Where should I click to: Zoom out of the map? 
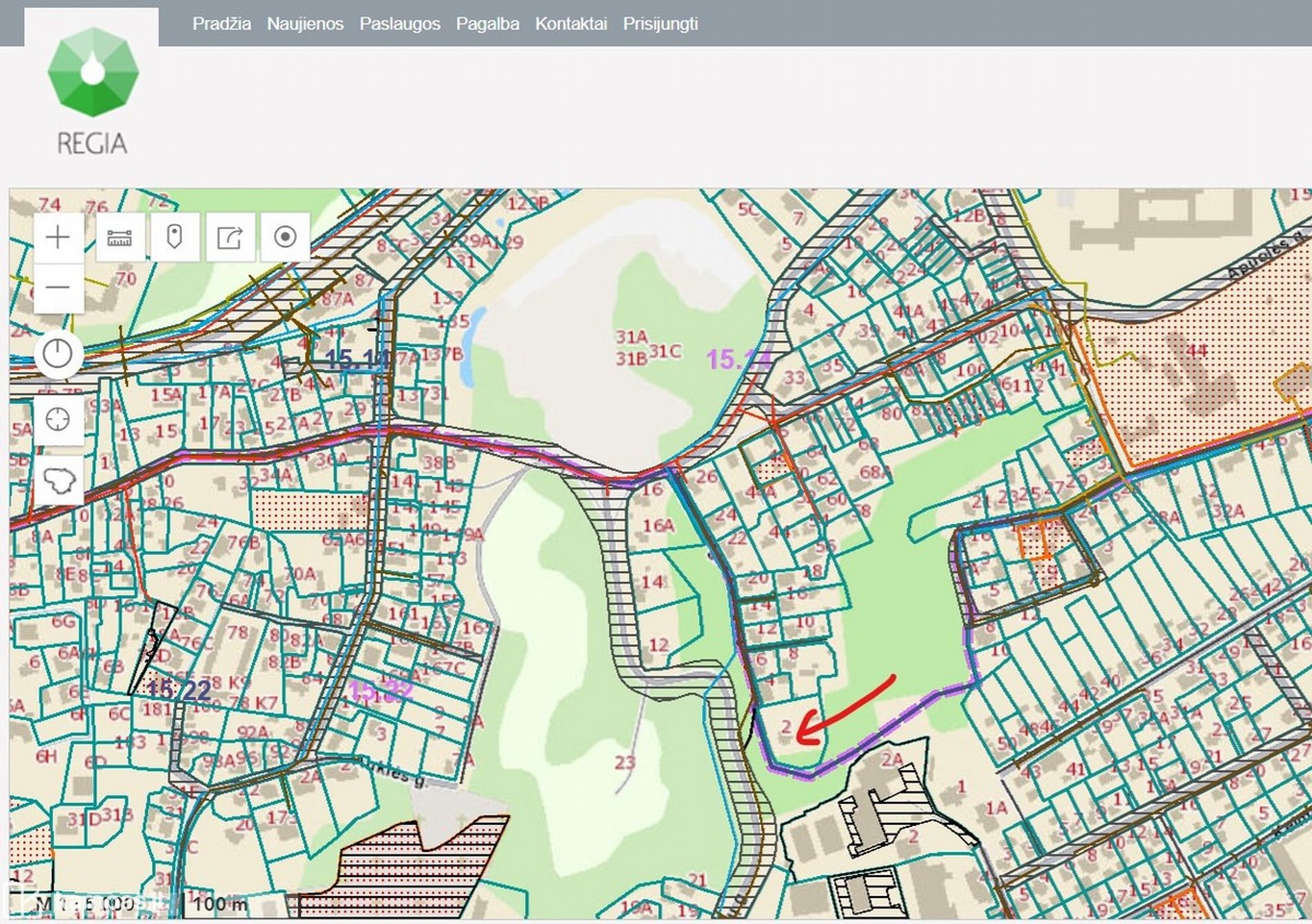click(58, 287)
